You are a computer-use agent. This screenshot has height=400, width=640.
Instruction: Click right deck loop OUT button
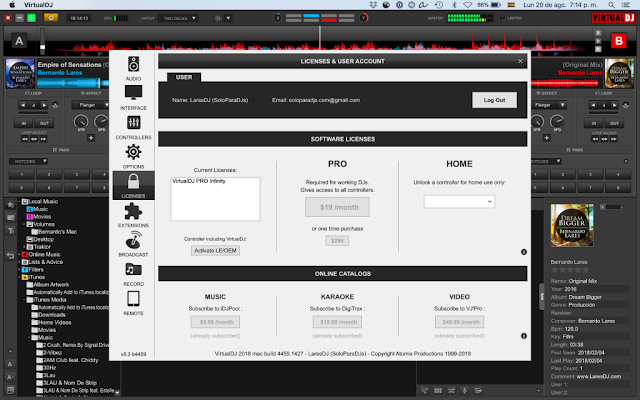click(614, 123)
